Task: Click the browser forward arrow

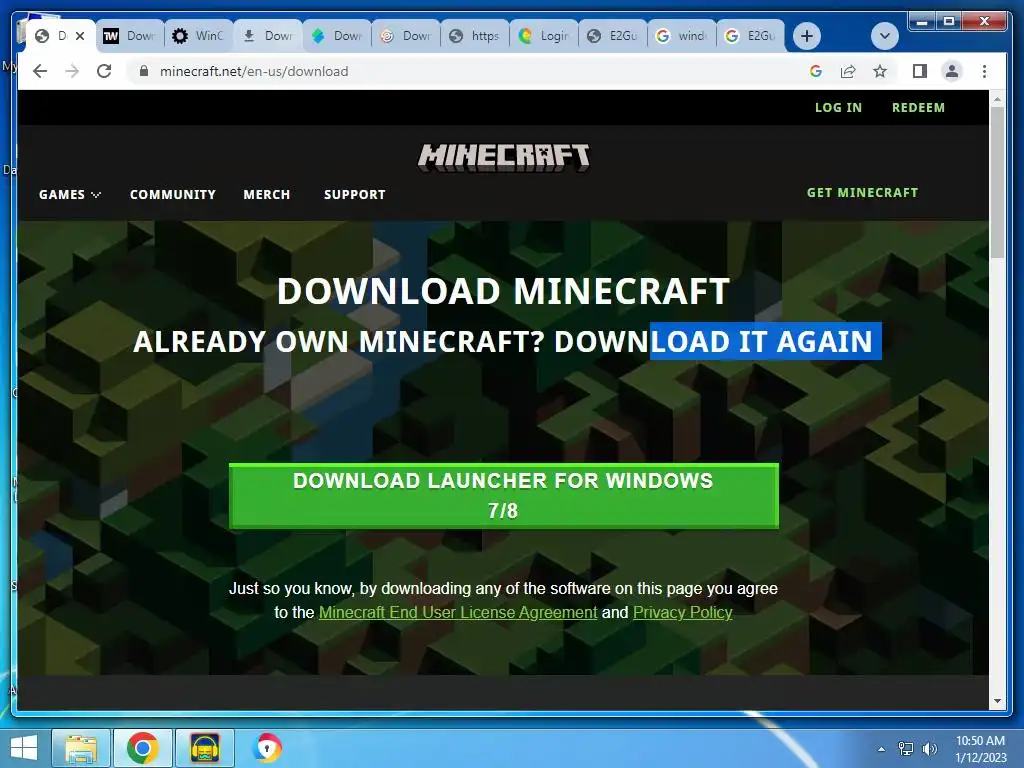Action: (x=72, y=71)
